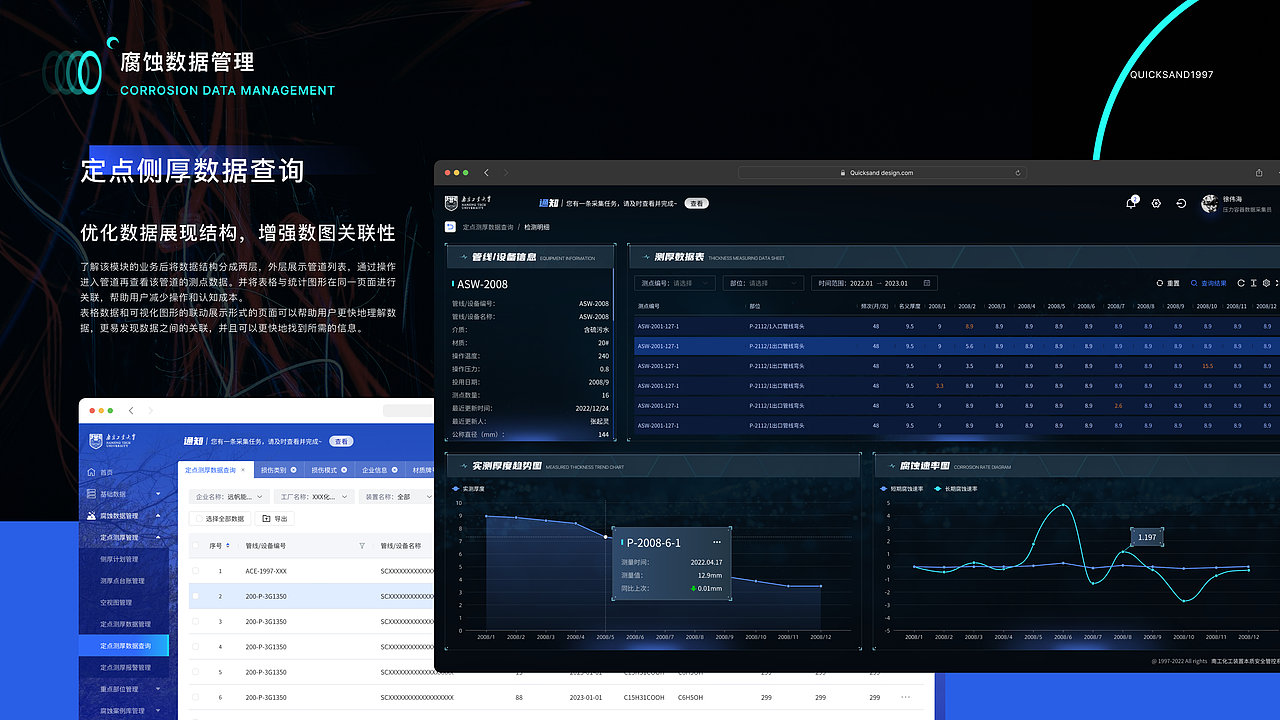Open the notifications bell with badge count 2
This screenshot has height=720, width=1280.
(x=1131, y=202)
